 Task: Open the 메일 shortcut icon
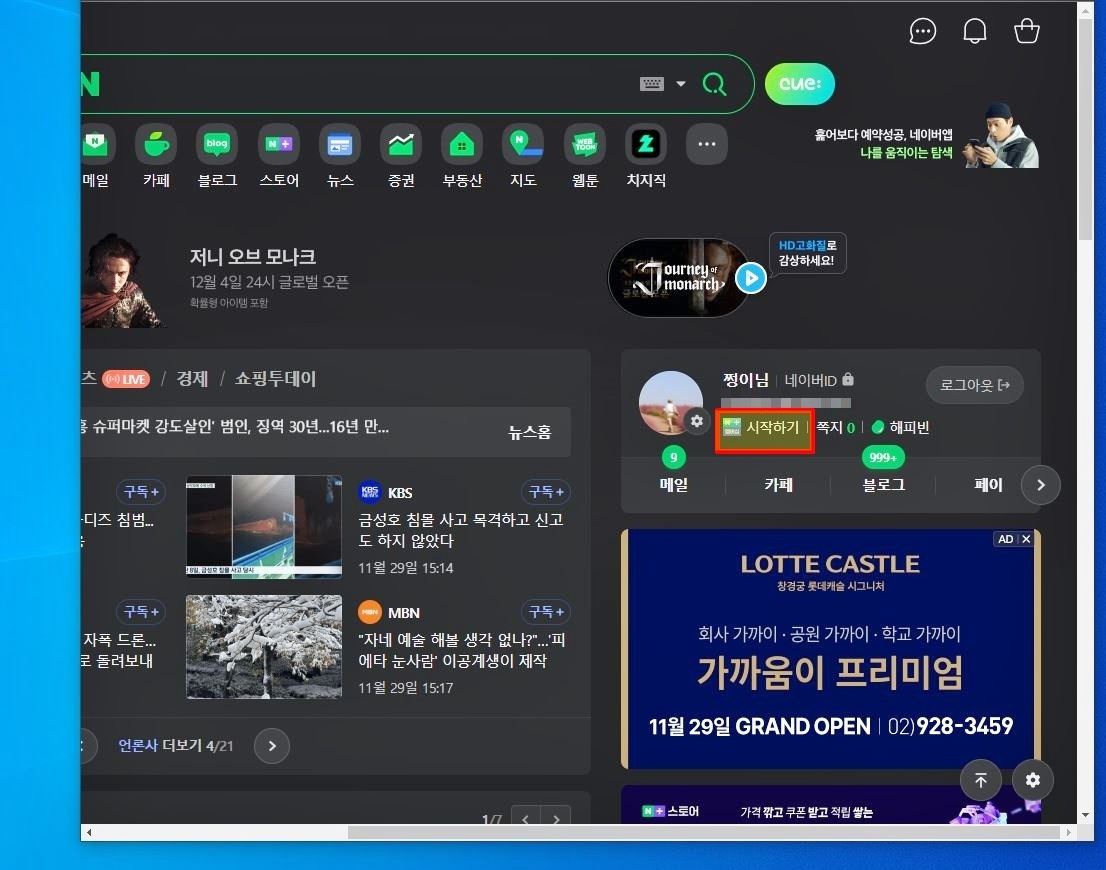pos(96,144)
